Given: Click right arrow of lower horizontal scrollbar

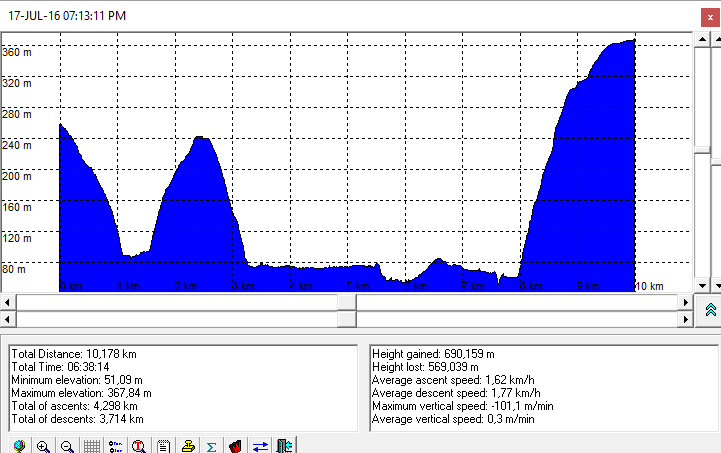Looking at the screenshot, I should pyautogui.click(x=684, y=318).
